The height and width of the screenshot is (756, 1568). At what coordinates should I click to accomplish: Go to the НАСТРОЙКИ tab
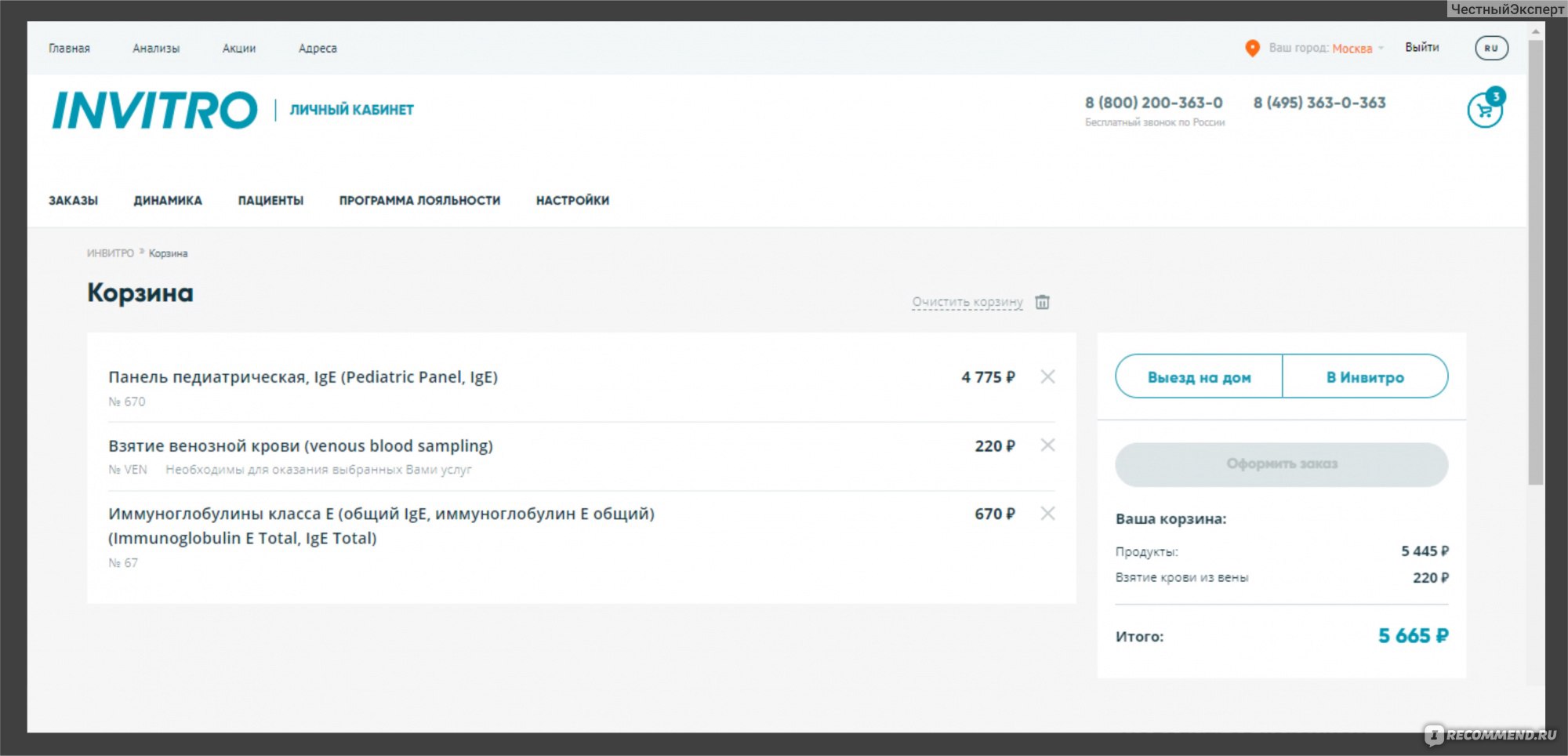click(572, 200)
